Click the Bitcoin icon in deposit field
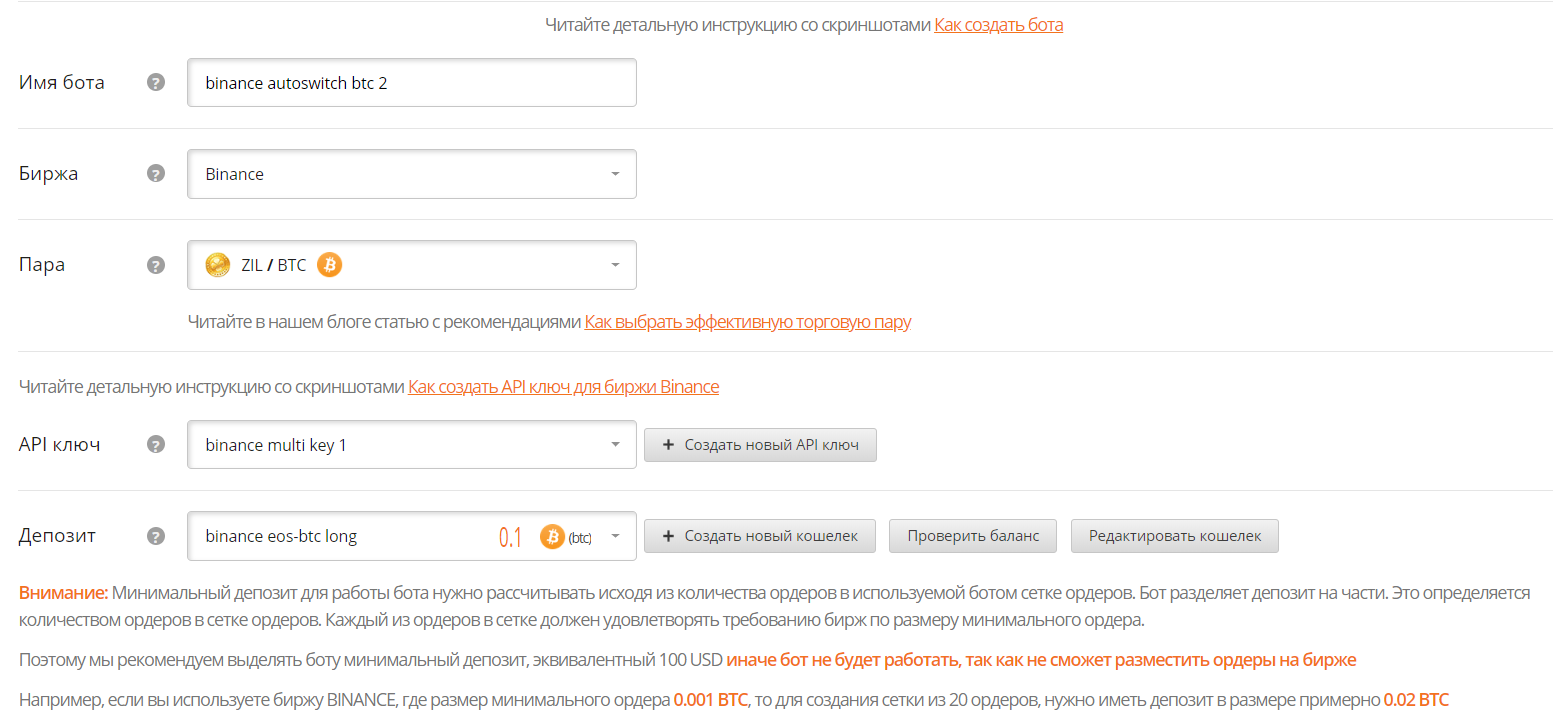The height and width of the screenshot is (724, 1553). pyautogui.click(x=552, y=537)
